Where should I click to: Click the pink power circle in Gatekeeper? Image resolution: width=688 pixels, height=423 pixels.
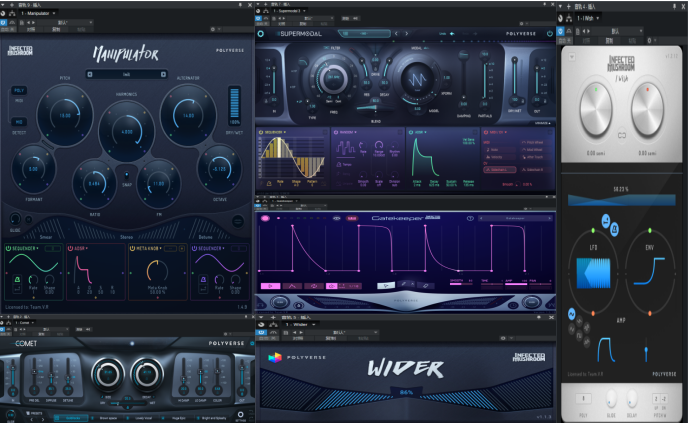click(265, 218)
